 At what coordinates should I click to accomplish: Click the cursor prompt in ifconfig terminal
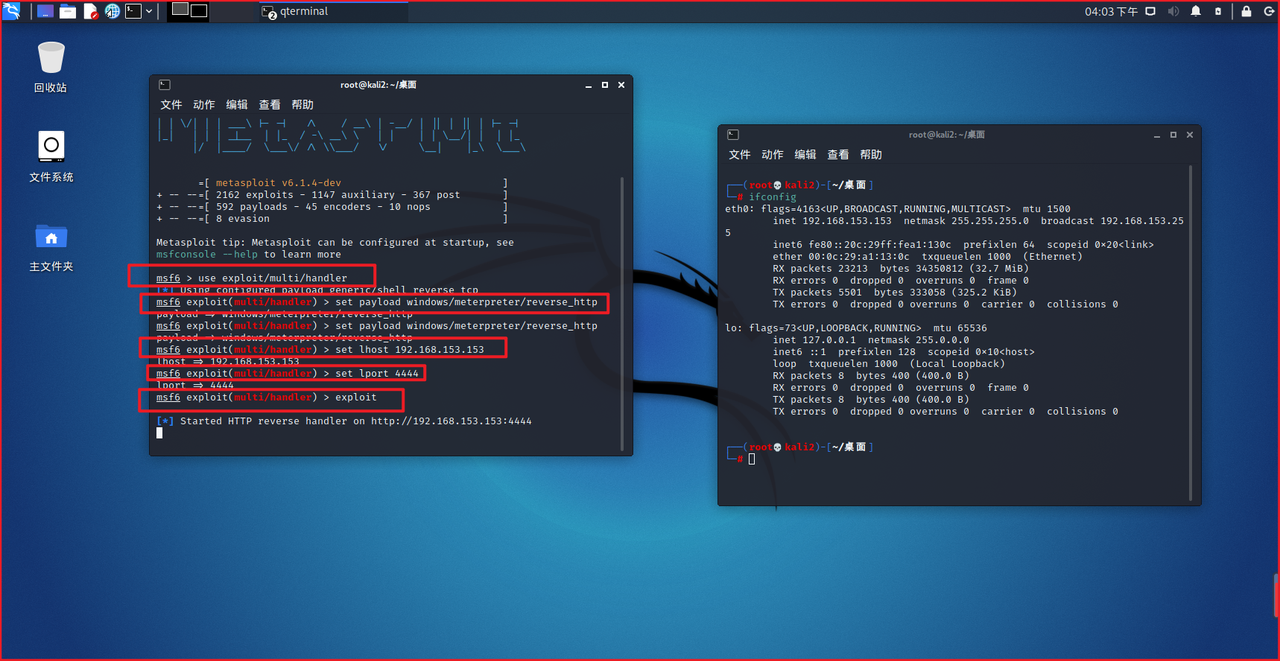pyautogui.click(x=751, y=459)
